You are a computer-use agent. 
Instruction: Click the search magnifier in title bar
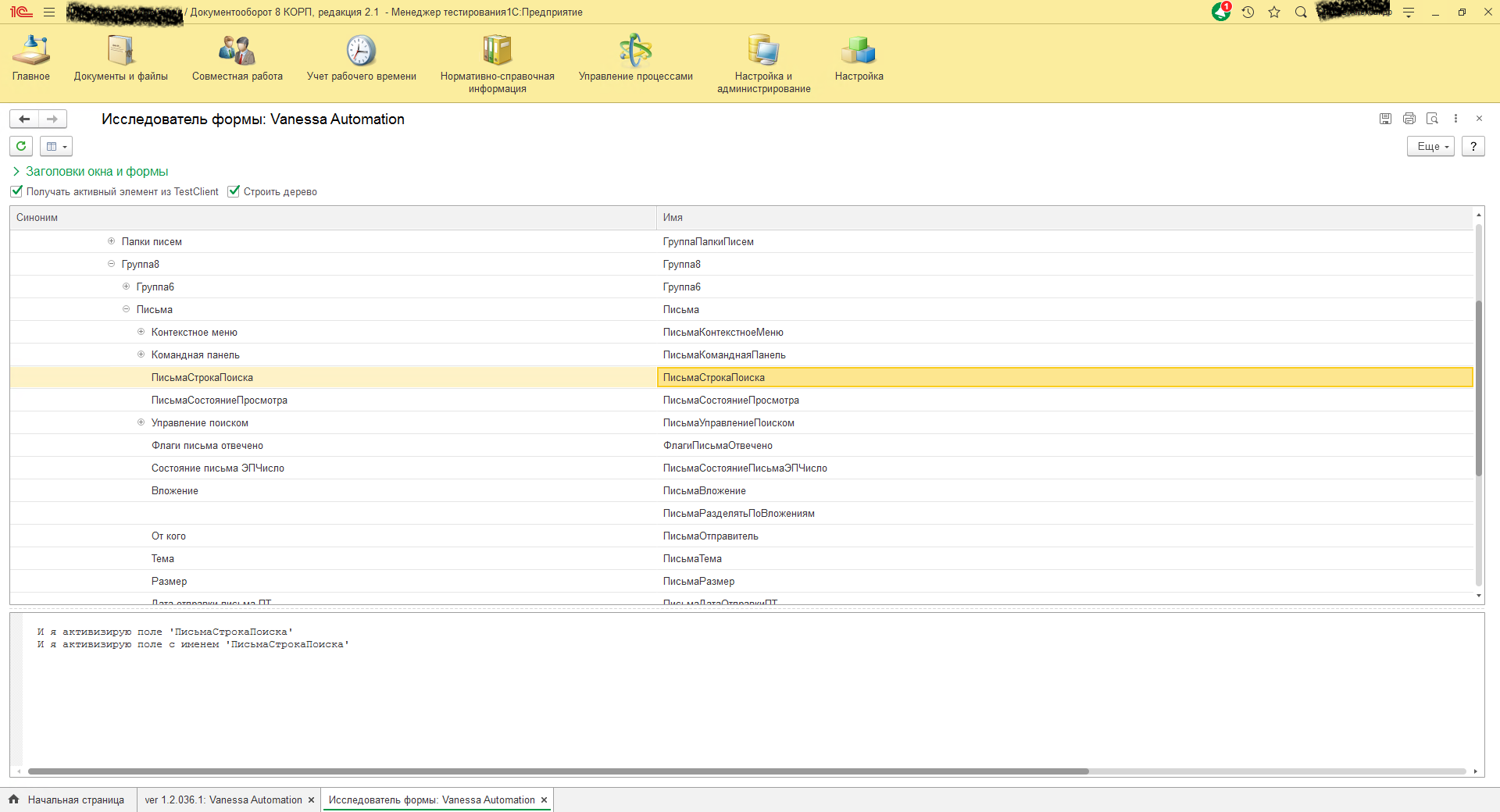pyautogui.click(x=1301, y=12)
